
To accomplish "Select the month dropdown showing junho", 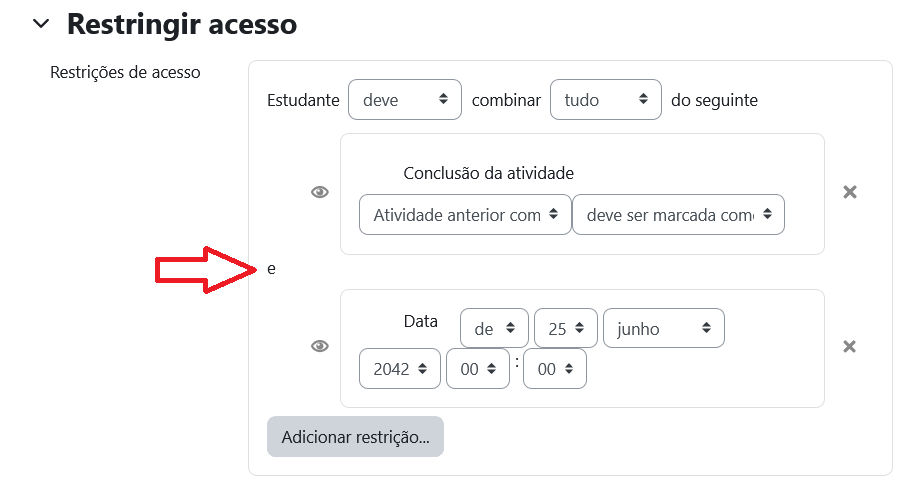I will point(664,329).
